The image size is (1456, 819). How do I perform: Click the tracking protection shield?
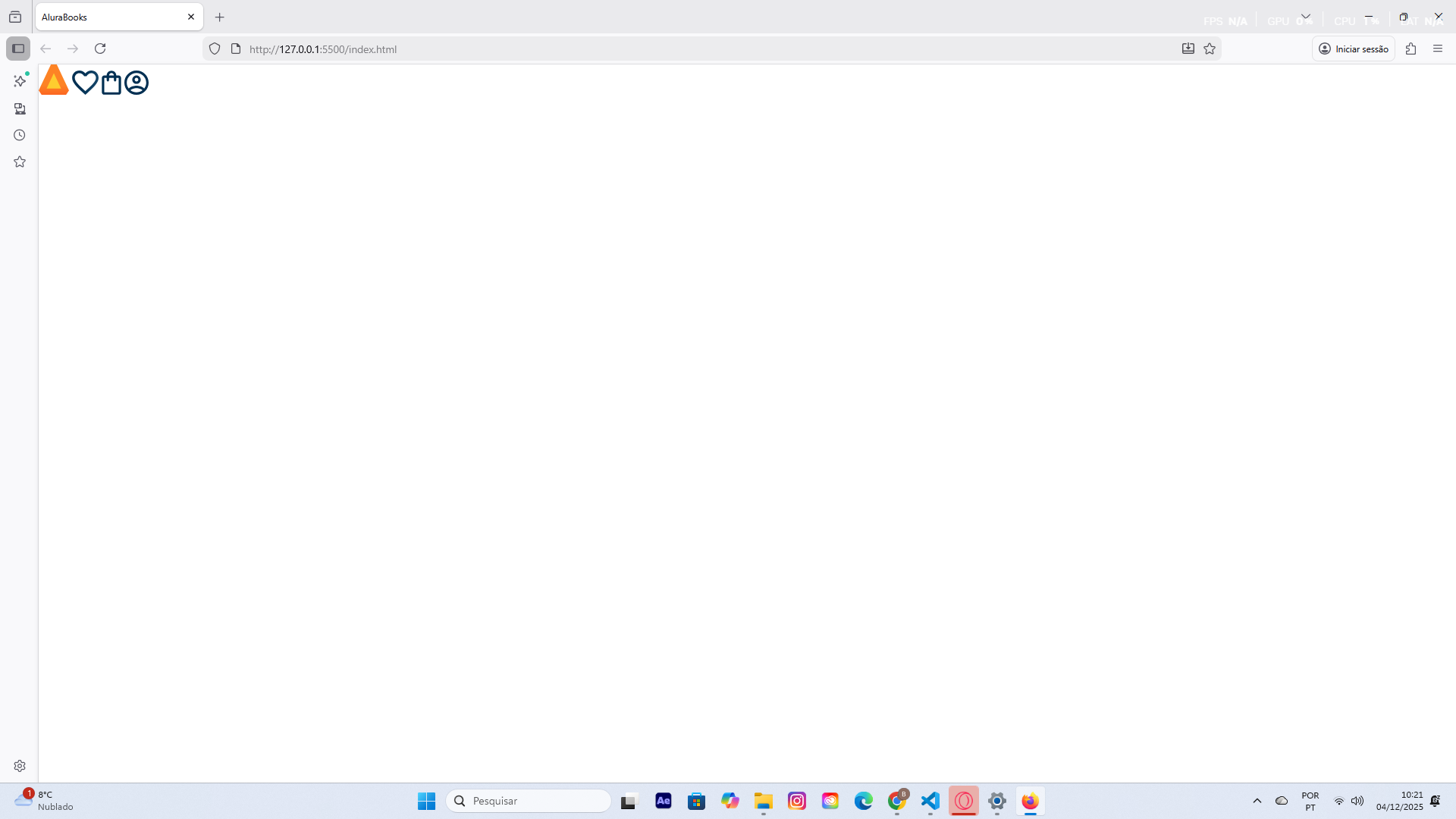[x=215, y=48]
